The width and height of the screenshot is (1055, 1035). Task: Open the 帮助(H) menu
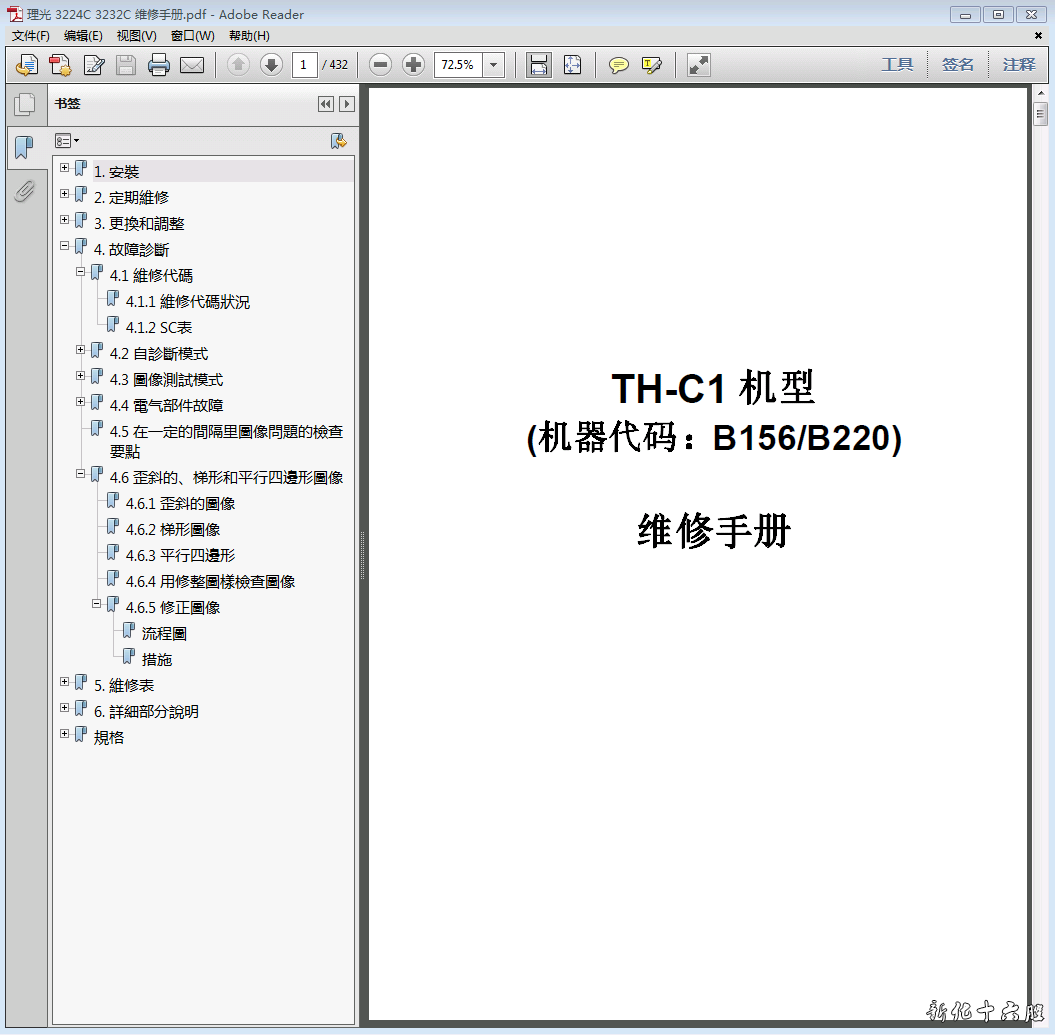pos(249,36)
